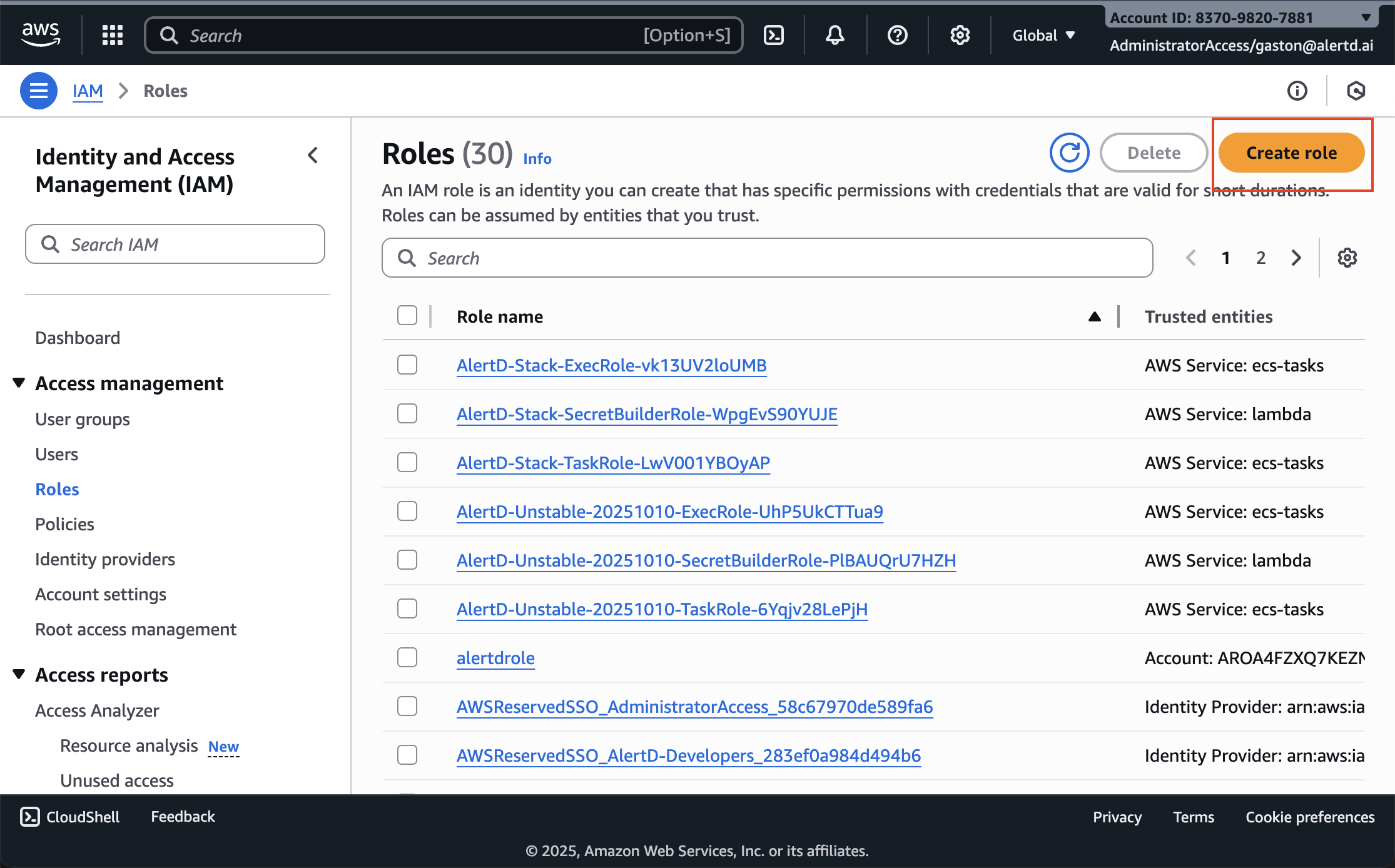
Task: Collapse the Access management section
Action: [x=18, y=382]
